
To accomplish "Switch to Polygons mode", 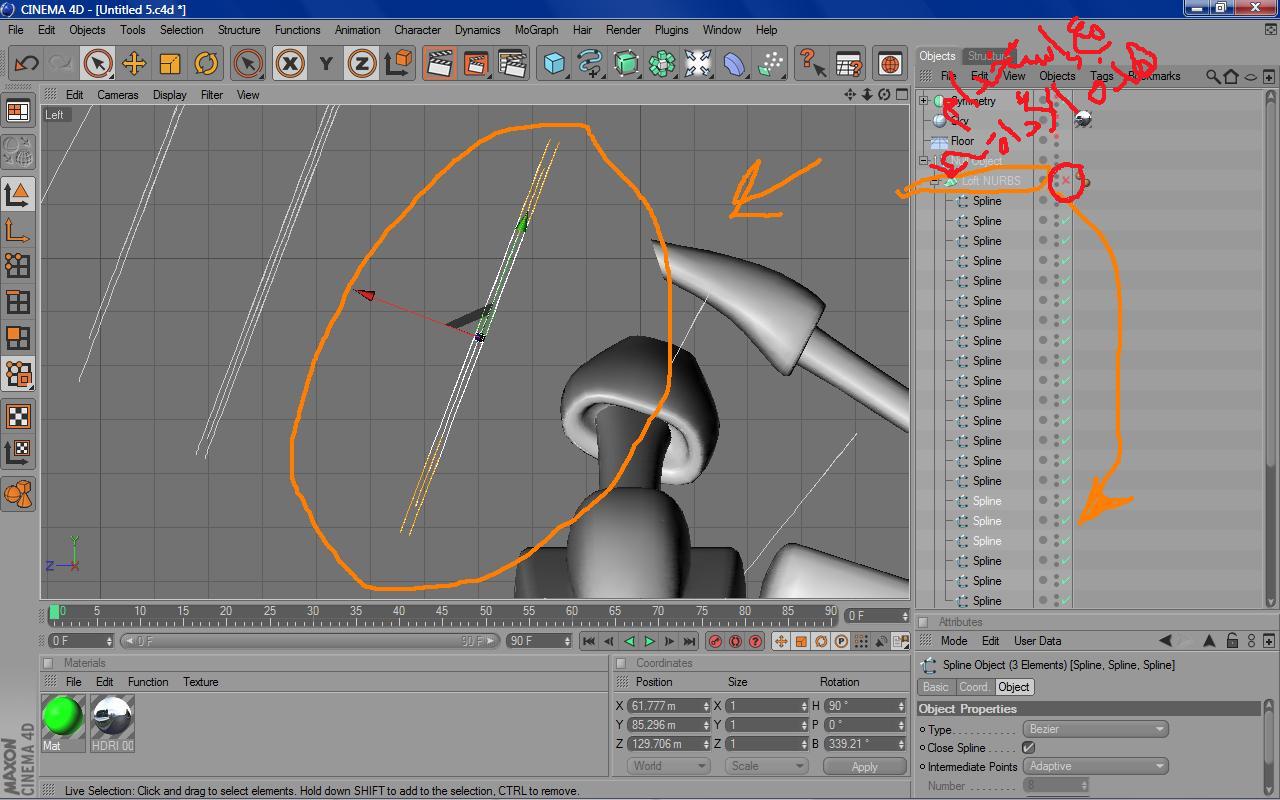I will [18, 337].
